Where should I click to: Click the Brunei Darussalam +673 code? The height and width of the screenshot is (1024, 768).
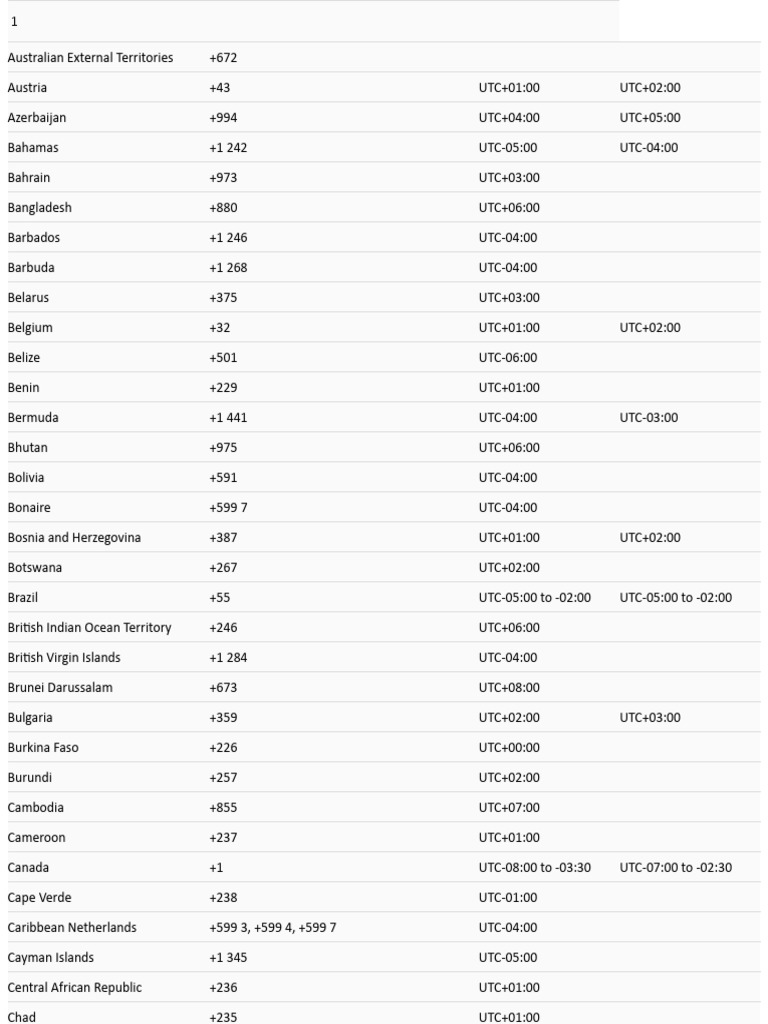pos(223,688)
